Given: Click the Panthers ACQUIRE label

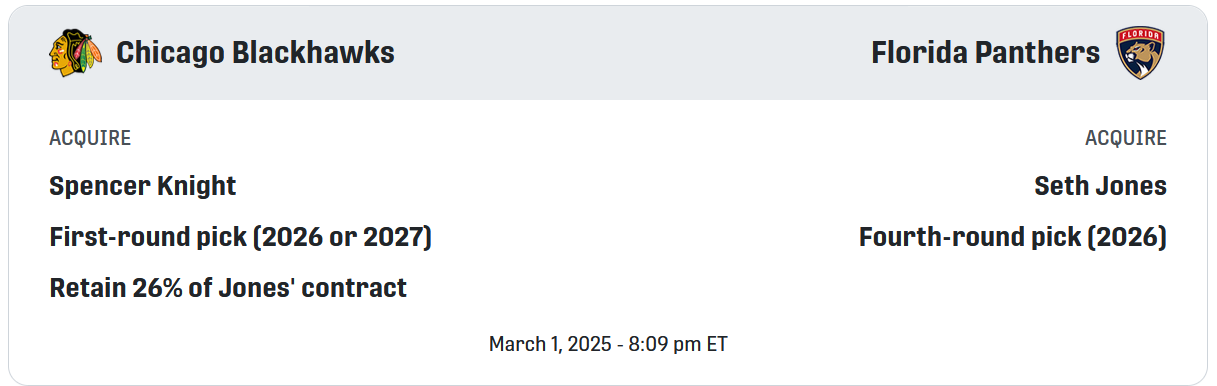Looking at the screenshot, I should [1126, 138].
